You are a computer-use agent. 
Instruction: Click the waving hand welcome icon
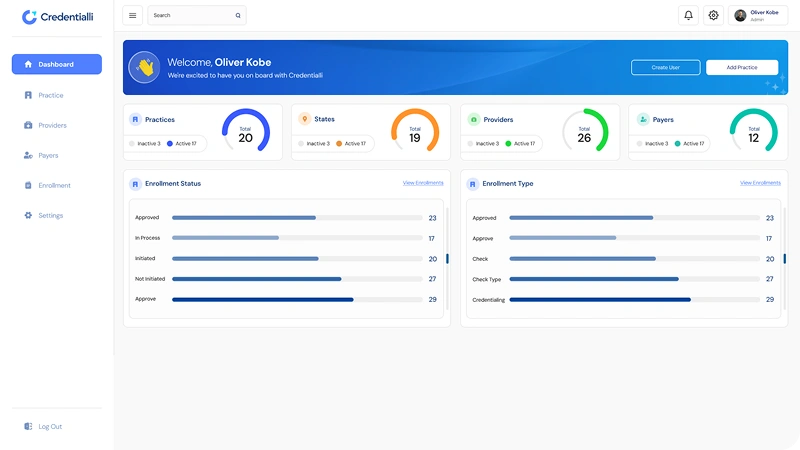145,67
